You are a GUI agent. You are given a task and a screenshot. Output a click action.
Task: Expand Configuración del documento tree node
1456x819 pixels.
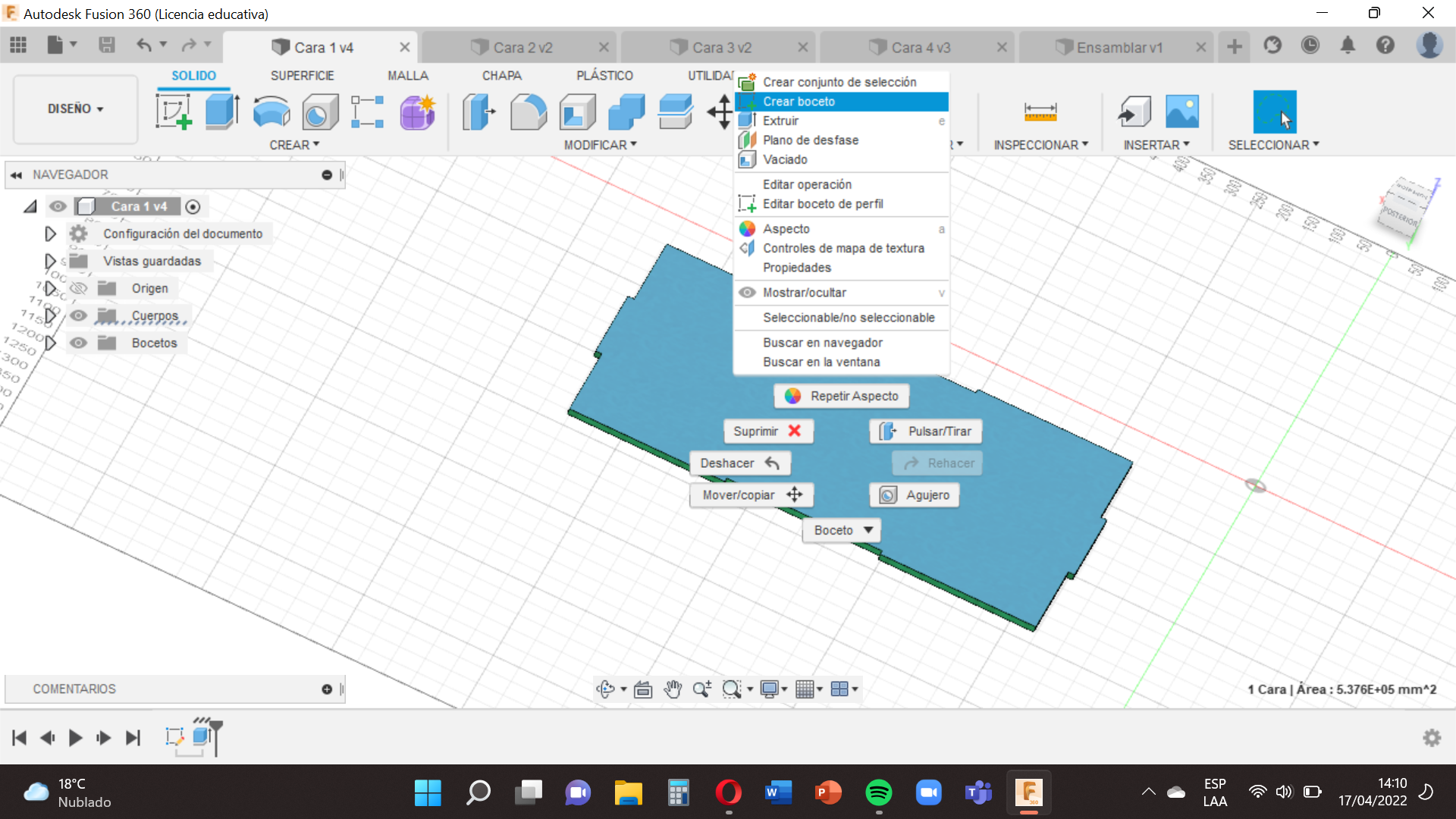50,234
